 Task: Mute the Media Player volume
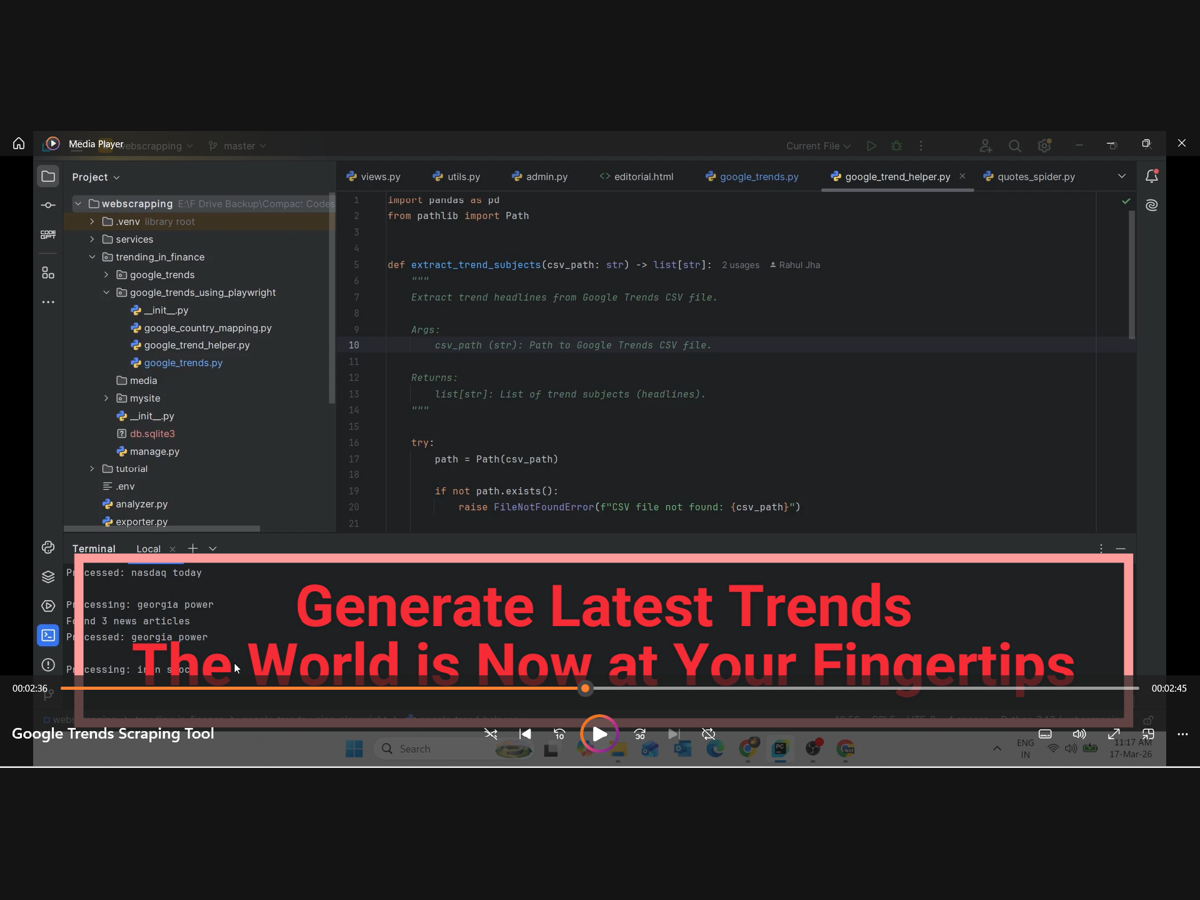[x=1079, y=734]
